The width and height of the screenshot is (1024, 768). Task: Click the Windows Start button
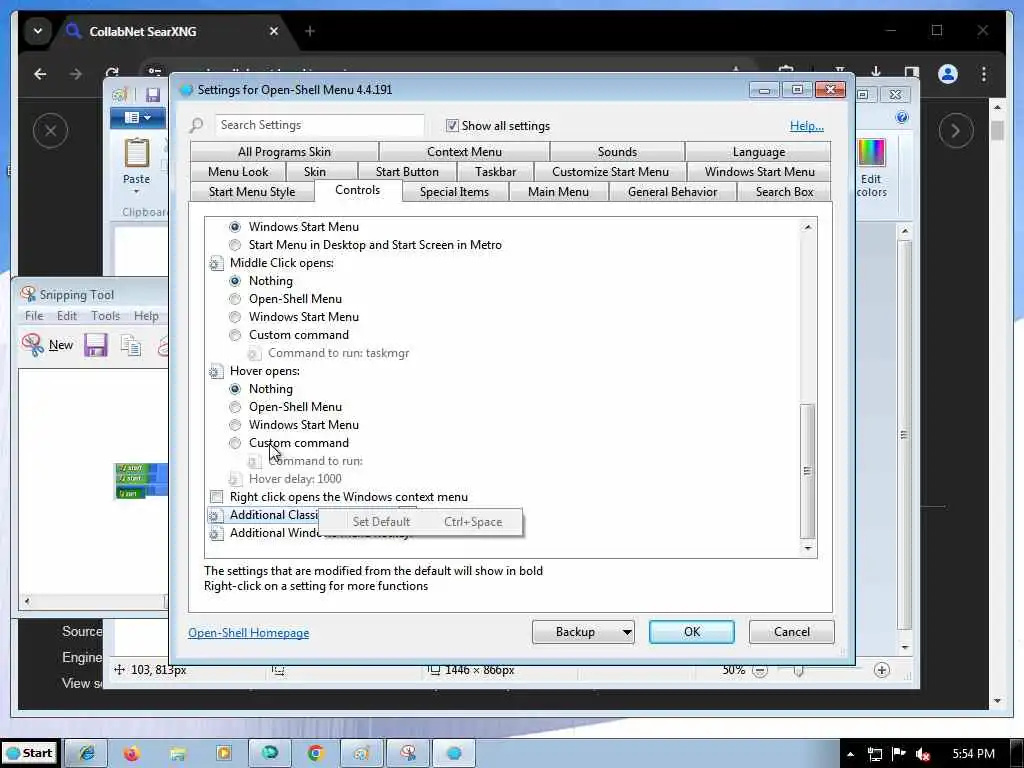[30, 754]
